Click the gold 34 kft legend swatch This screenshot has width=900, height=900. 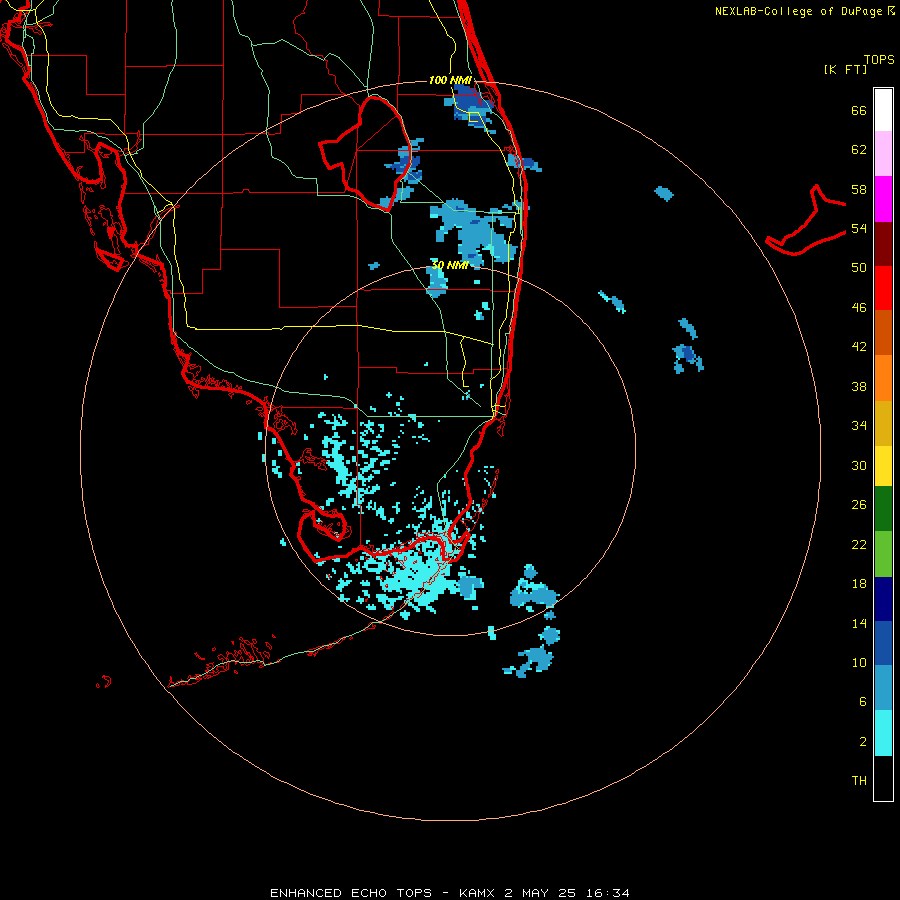pyautogui.click(x=883, y=423)
